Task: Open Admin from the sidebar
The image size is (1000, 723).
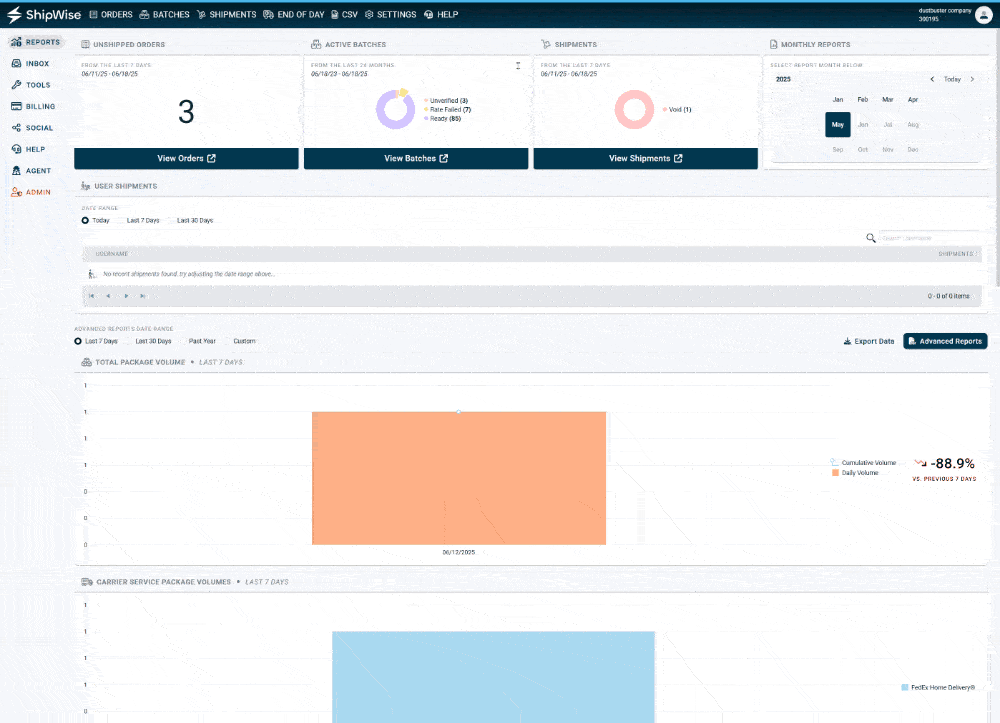Action: coord(31,192)
